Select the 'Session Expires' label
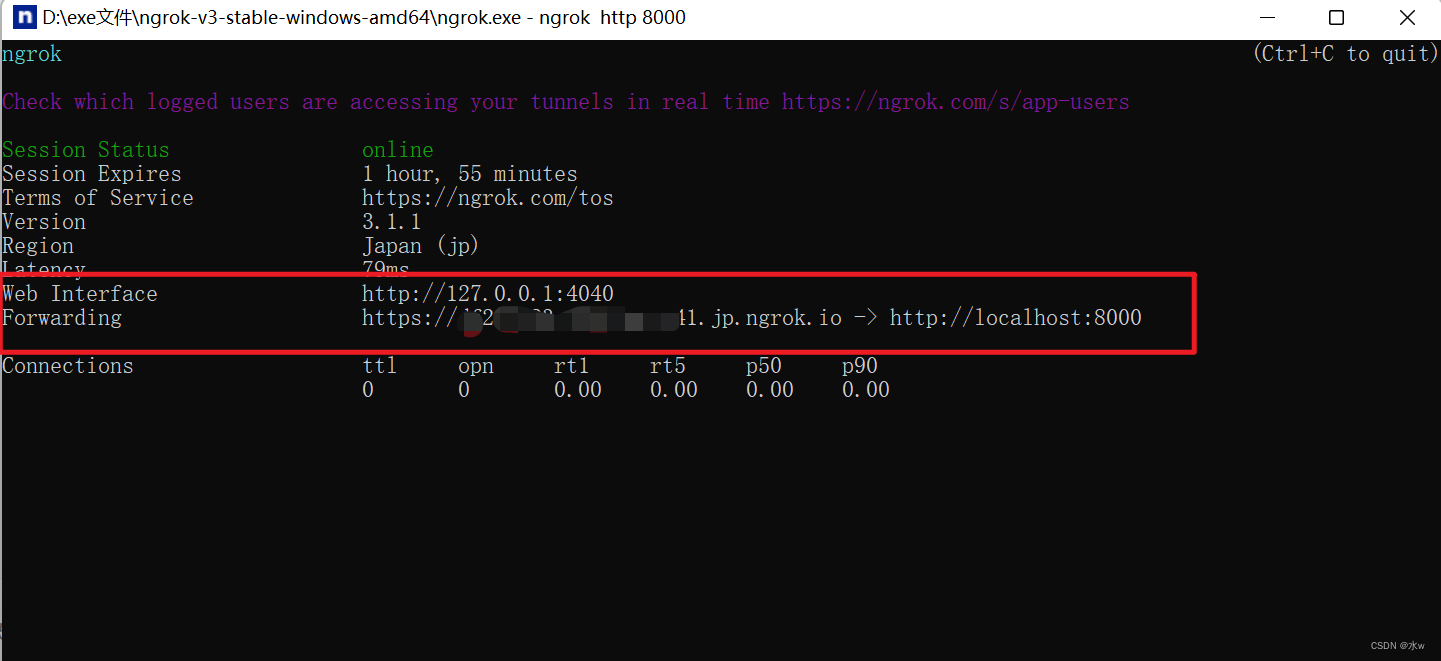This screenshot has width=1441, height=661. (x=92, y=174)
